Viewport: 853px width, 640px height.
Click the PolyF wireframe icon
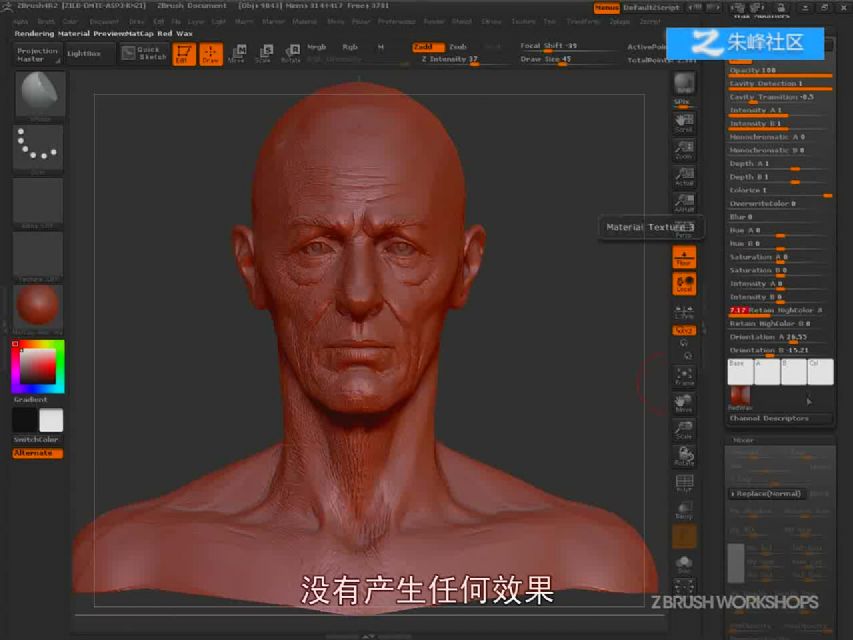684,483
